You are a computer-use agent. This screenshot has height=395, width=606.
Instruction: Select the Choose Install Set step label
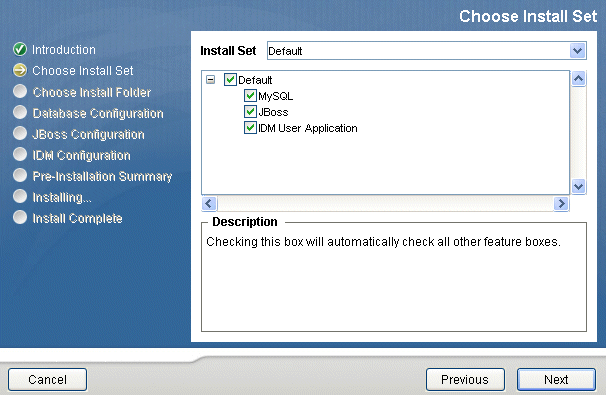click(x=83, y=70)
